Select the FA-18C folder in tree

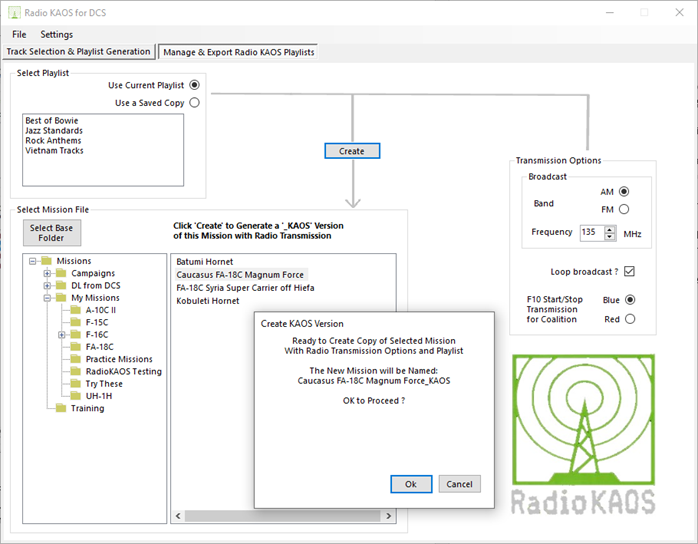coord(99,347)
